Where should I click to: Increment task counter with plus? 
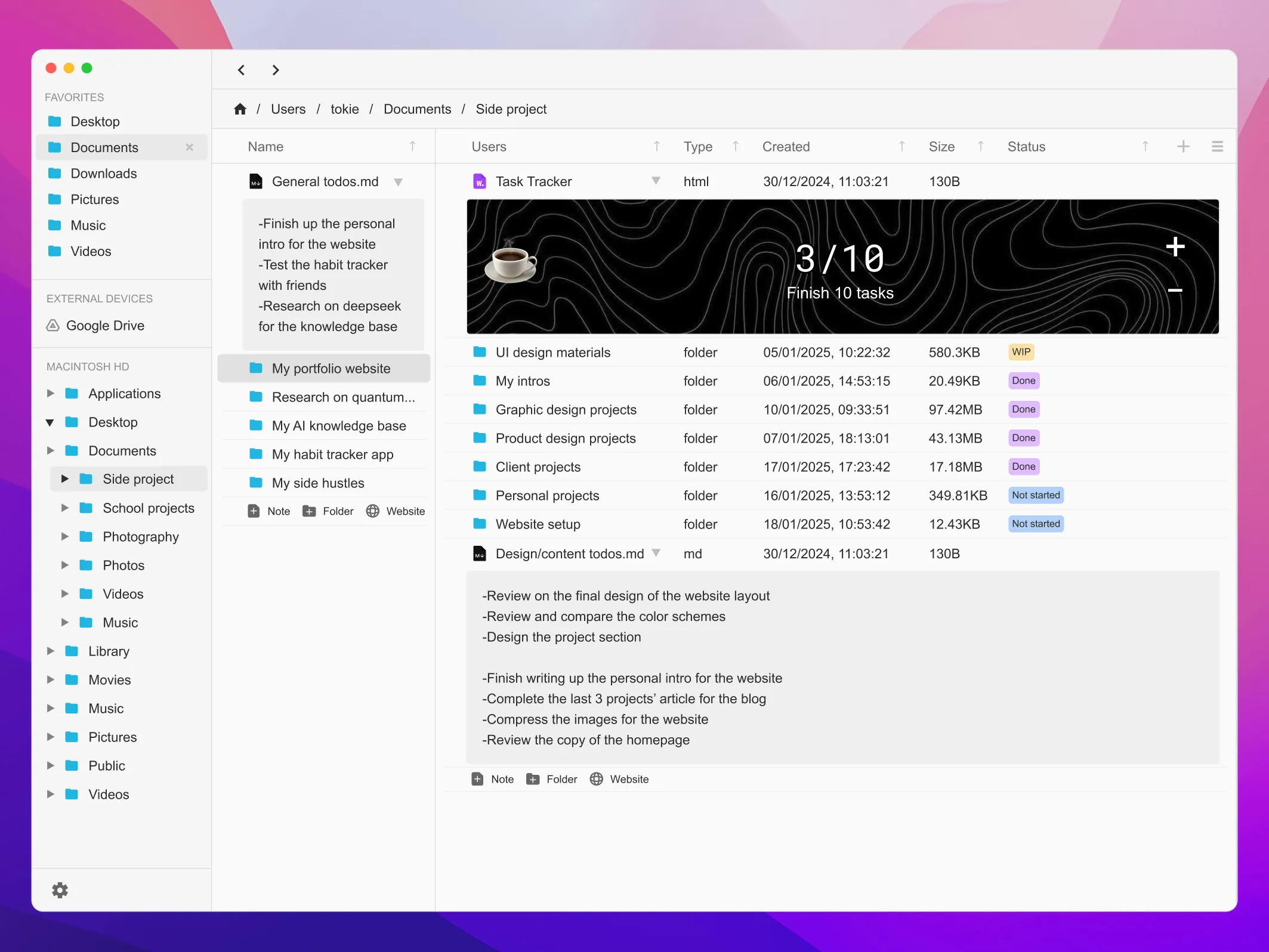click(1175, 246)
